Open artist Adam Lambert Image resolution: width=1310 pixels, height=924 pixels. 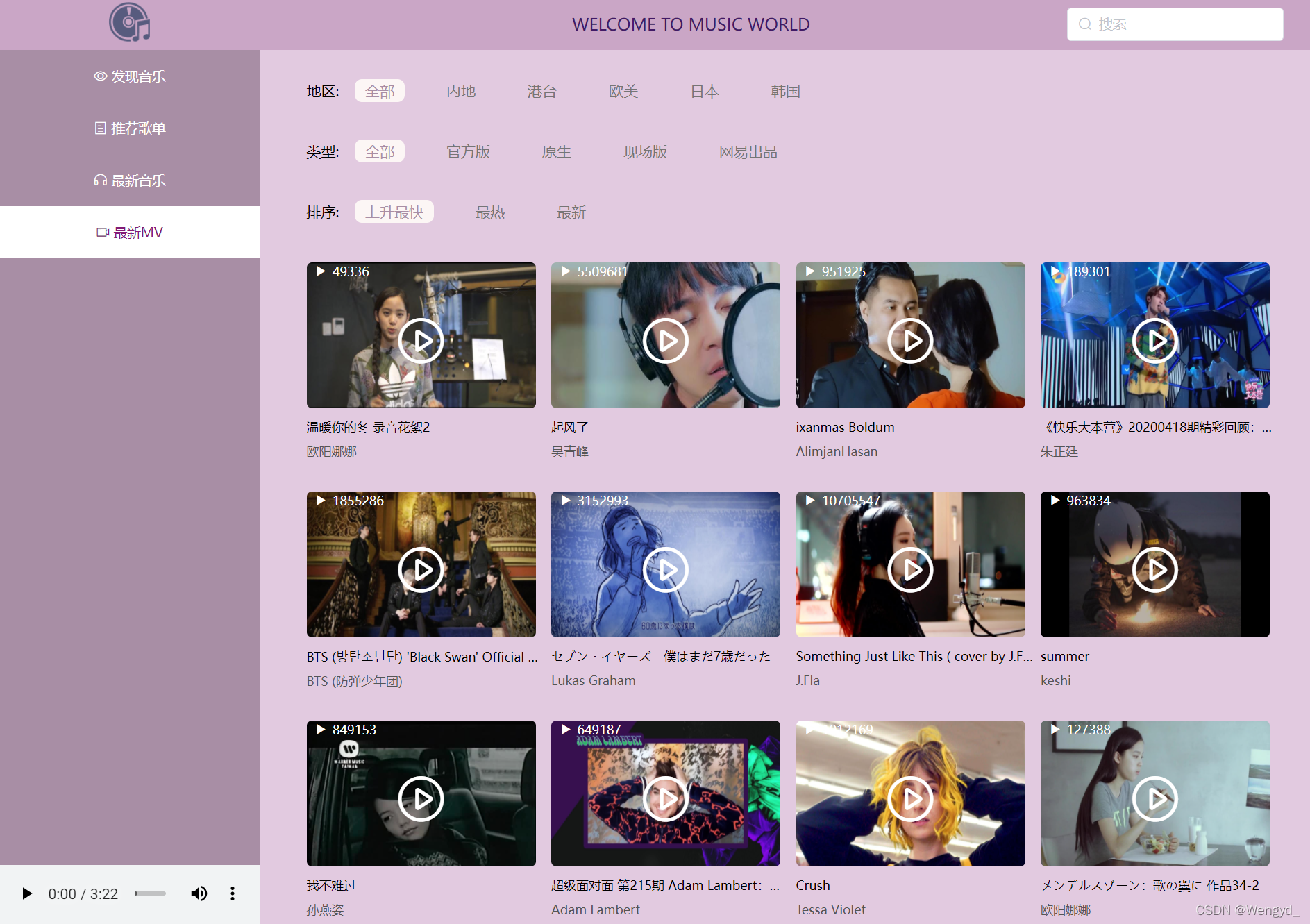pyautogui.click(x=596, y=910)
